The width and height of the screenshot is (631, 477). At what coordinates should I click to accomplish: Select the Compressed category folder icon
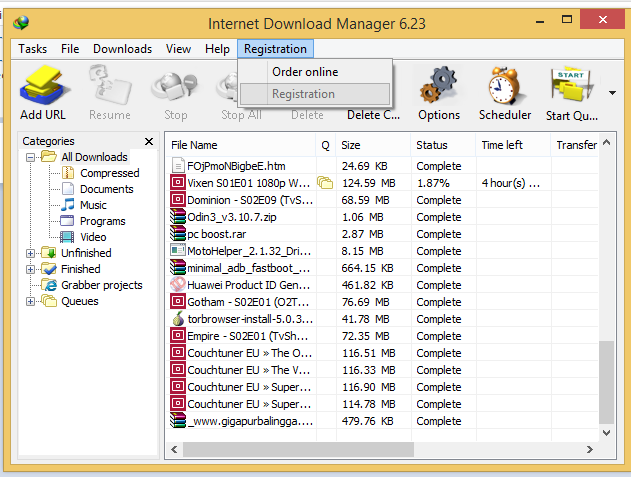(68, 173)
